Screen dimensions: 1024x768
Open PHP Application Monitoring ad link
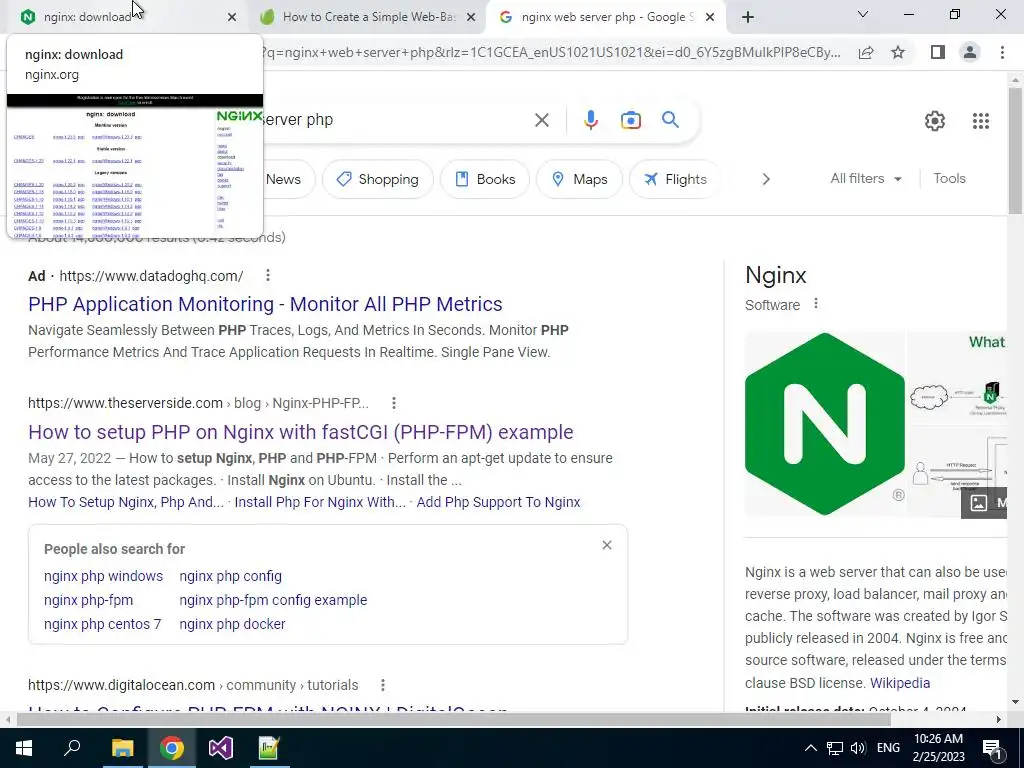265,304
